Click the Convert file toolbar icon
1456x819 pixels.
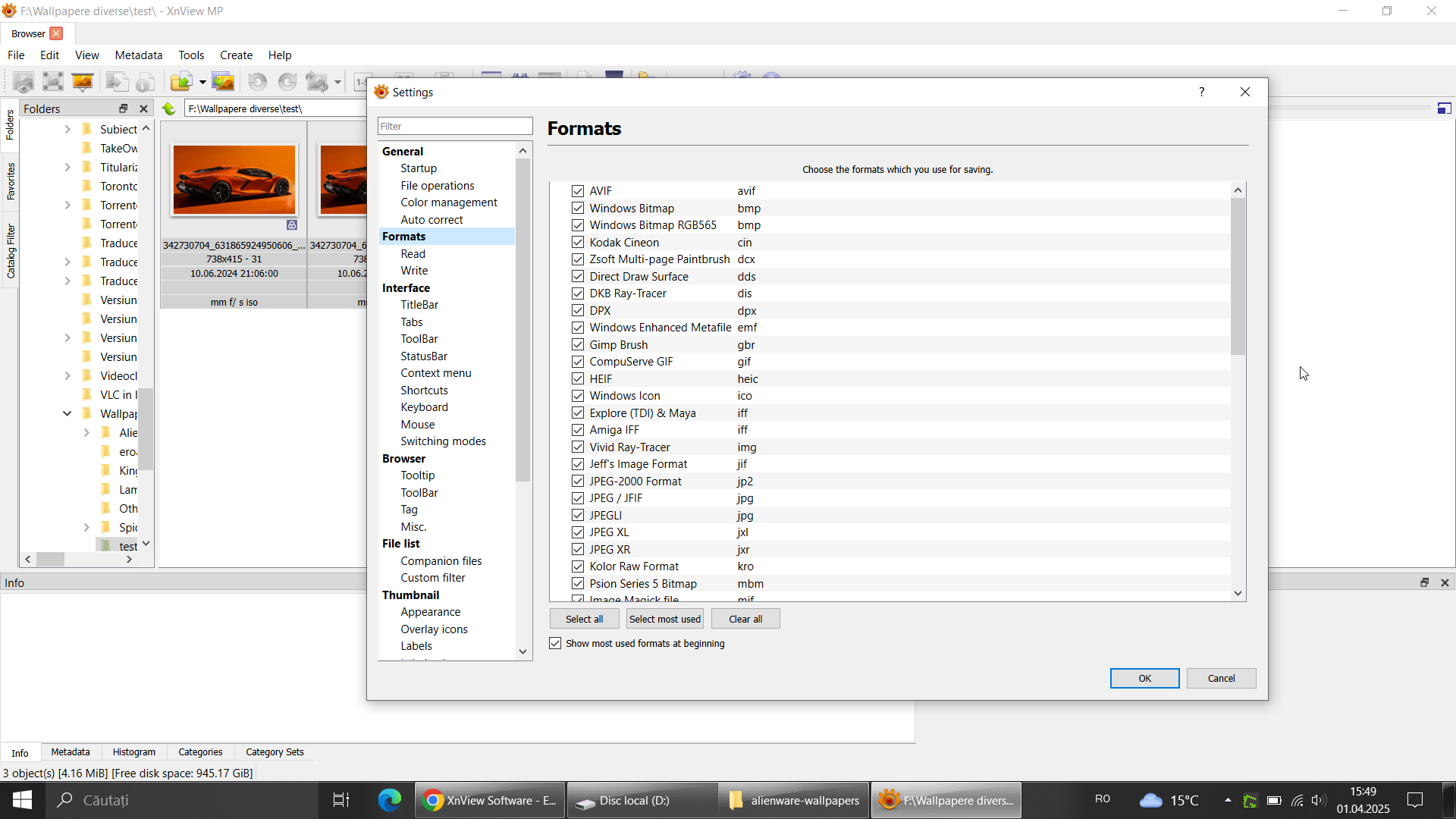pos(117,82)
